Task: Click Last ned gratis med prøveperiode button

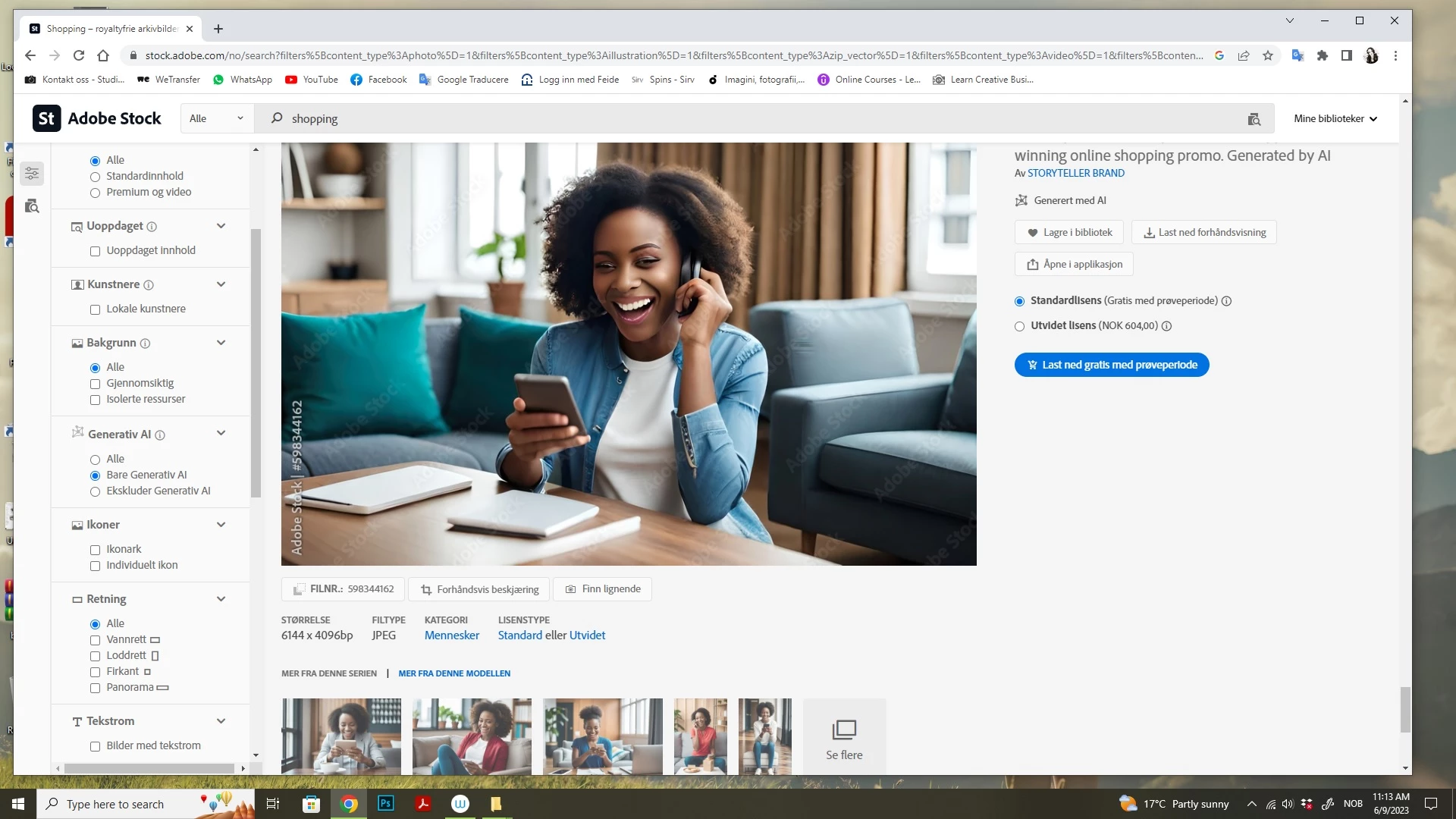Action: pos(1111,365)
